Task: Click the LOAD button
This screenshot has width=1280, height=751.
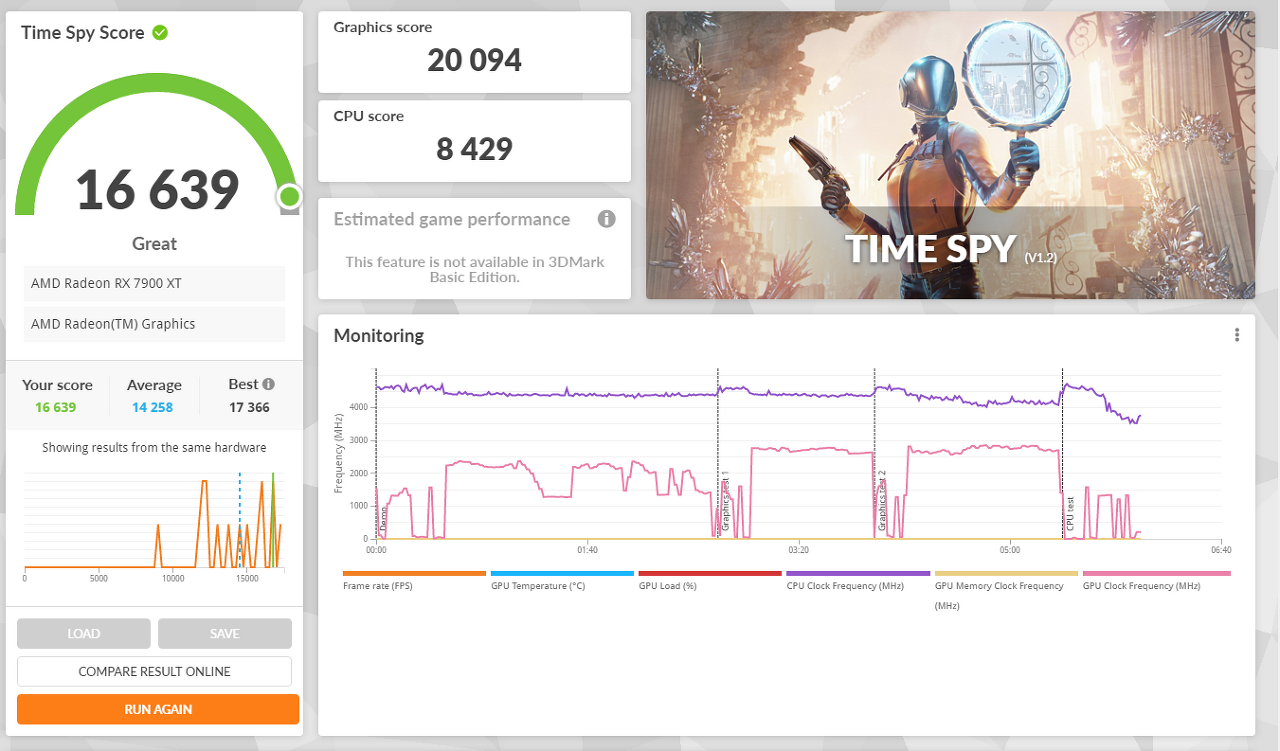Action: [84, 633]
